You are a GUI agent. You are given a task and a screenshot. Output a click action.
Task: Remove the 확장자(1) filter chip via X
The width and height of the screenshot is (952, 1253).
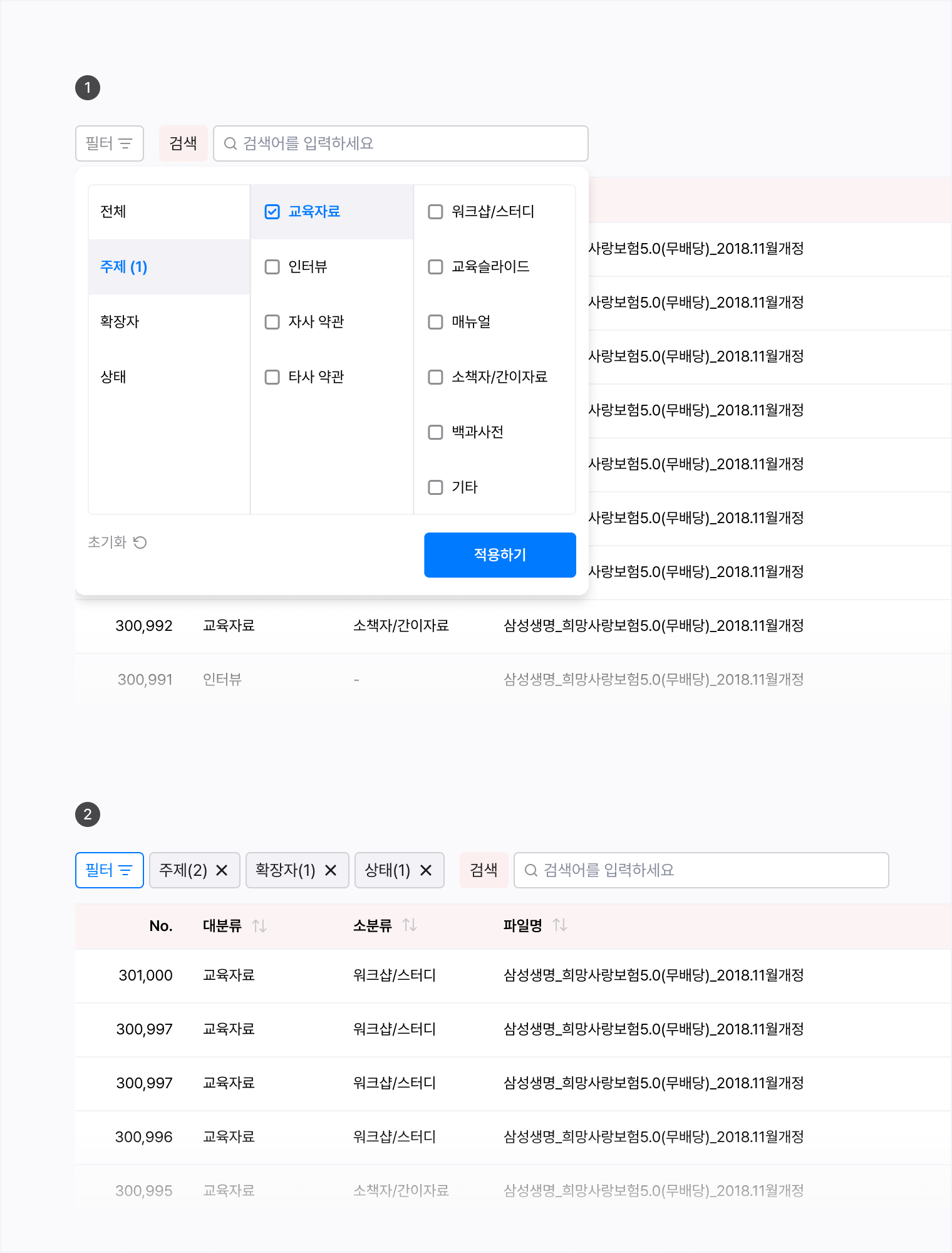click(331, 870)
